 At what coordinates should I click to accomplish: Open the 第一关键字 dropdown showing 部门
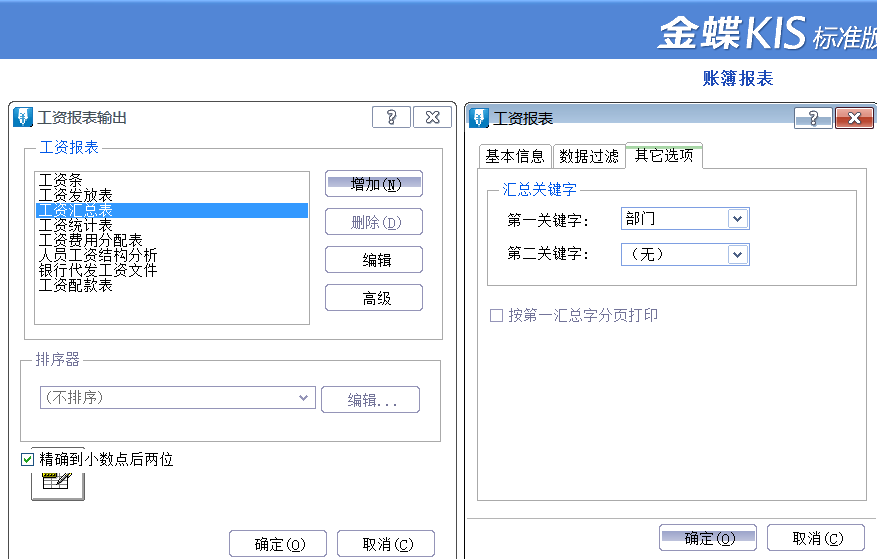[x=737, y=219]
